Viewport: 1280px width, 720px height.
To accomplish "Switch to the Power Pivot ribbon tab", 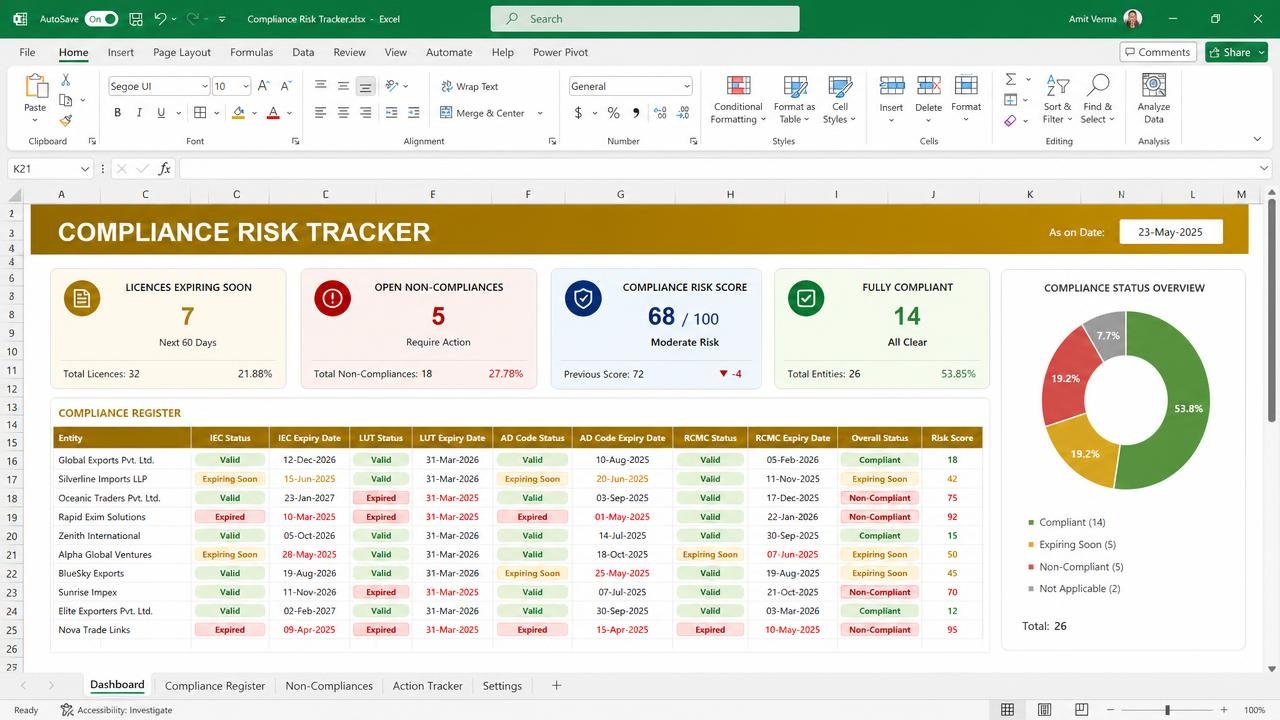I will click(x=560, y=52).
